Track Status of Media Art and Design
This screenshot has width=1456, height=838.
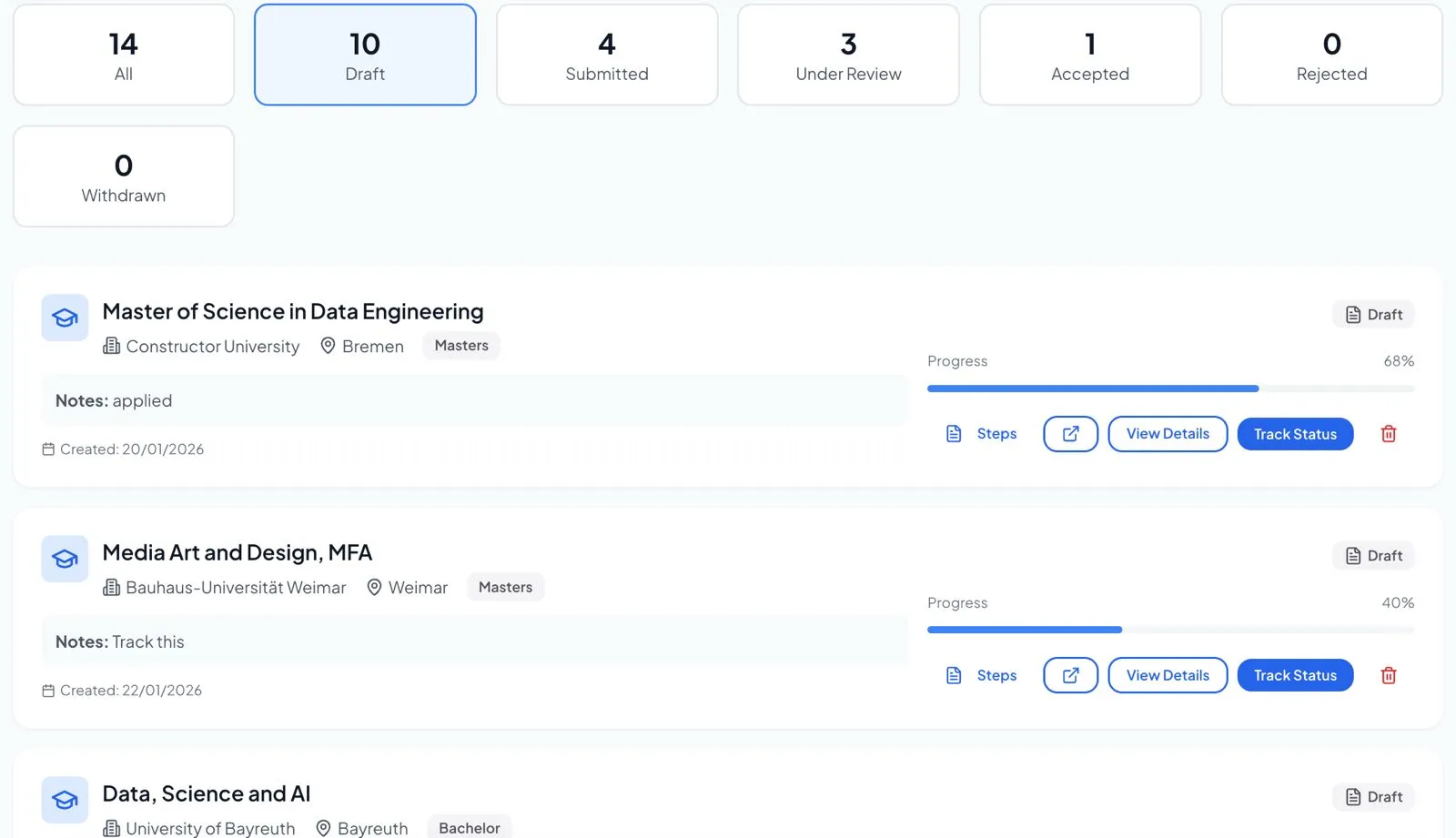tap(1295, 675)
